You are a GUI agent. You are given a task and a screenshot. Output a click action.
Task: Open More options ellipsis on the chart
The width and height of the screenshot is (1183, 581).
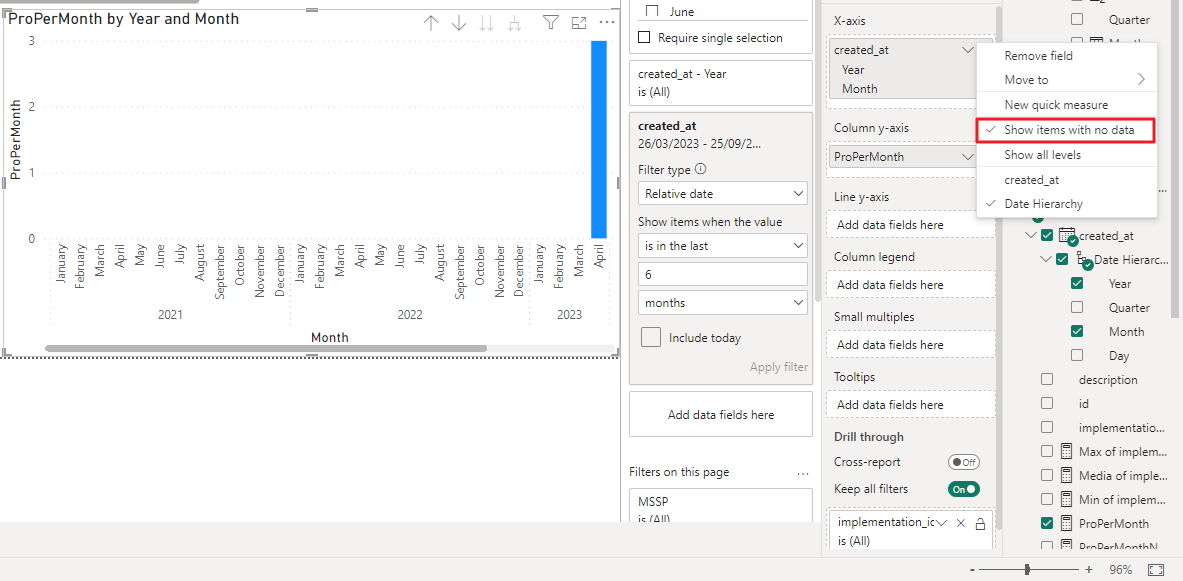tap(607, 23)
